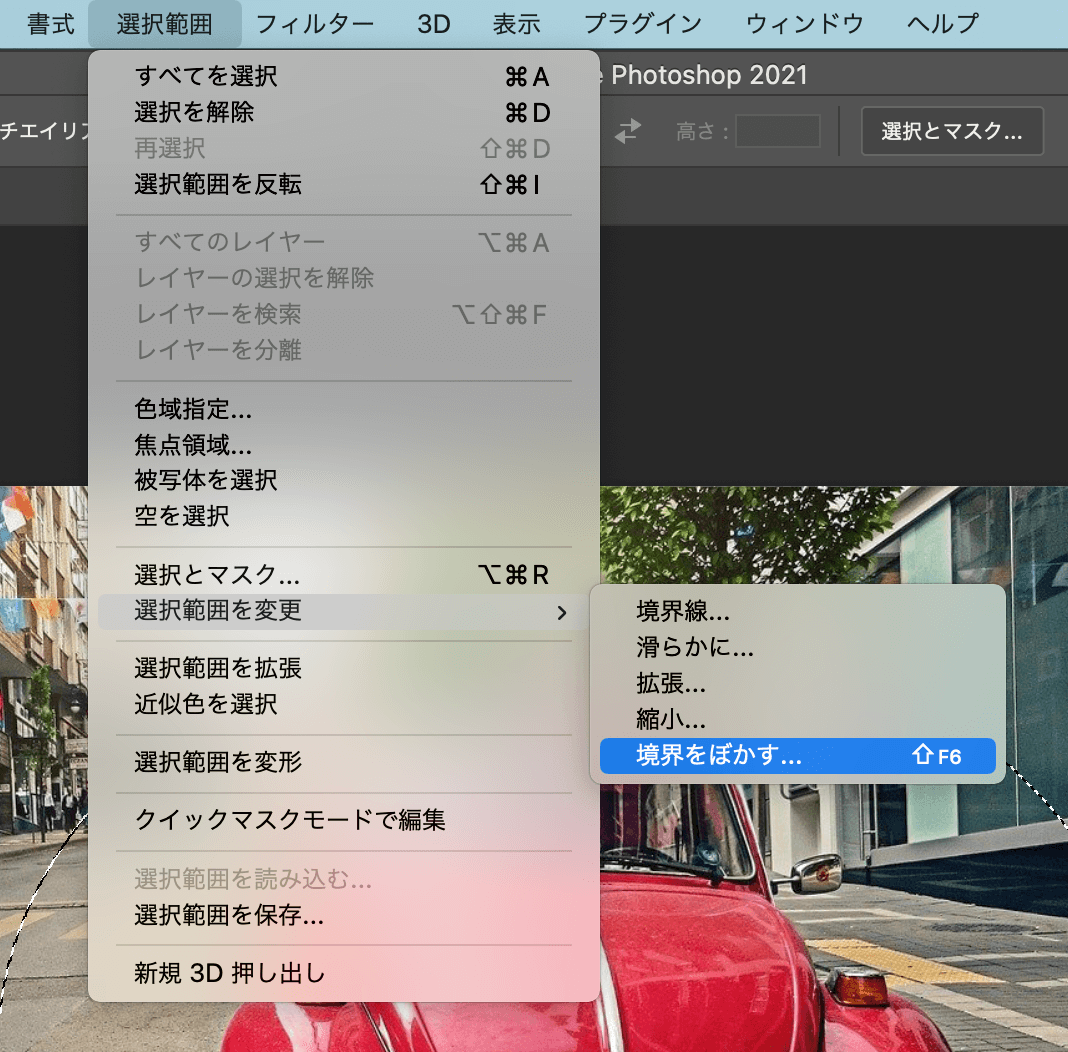
Task: Choose 色域指定... menu entry
Action: tap(343, 409)
